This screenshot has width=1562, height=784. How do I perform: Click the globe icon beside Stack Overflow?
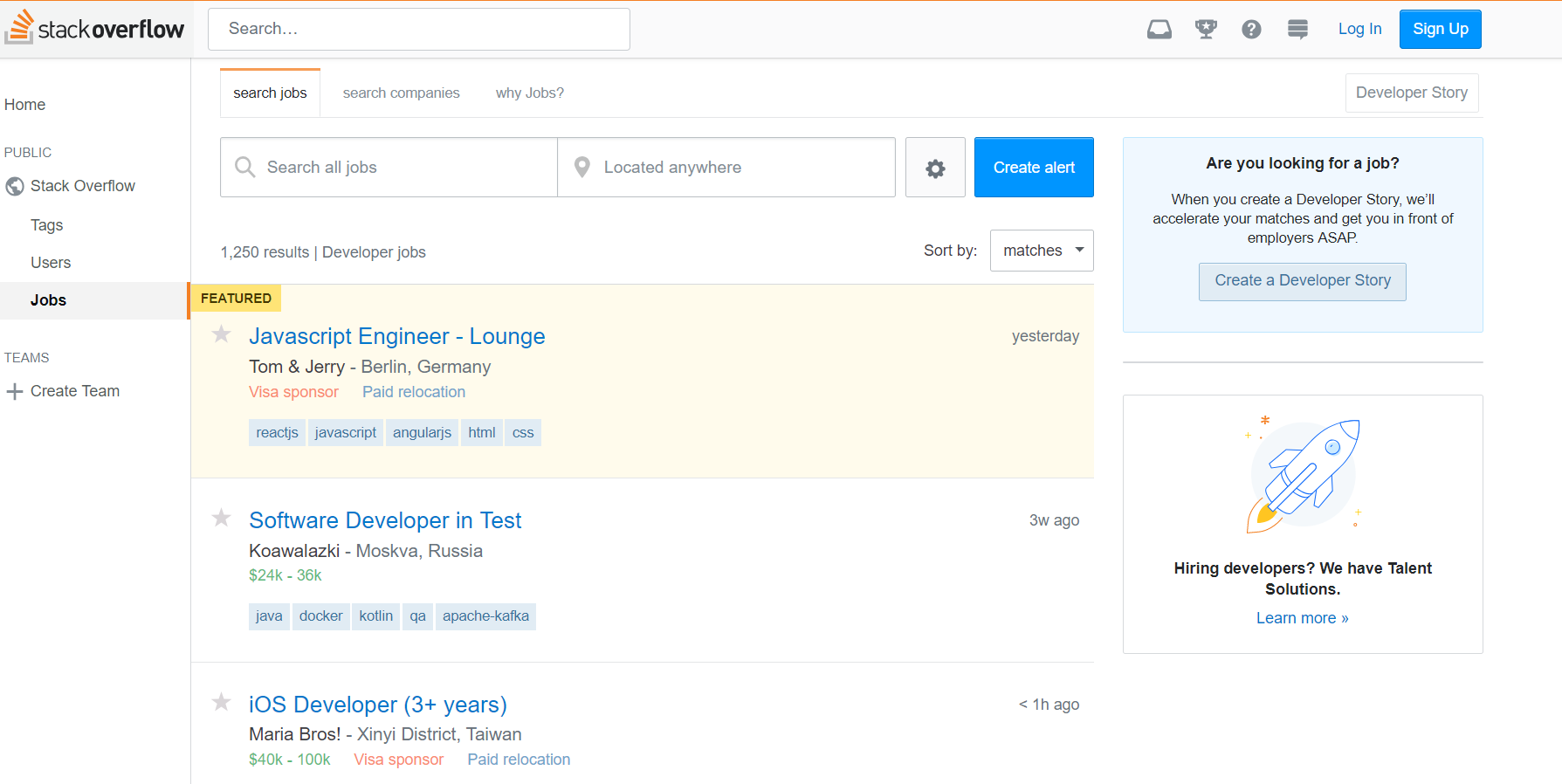tap(15, 186)
